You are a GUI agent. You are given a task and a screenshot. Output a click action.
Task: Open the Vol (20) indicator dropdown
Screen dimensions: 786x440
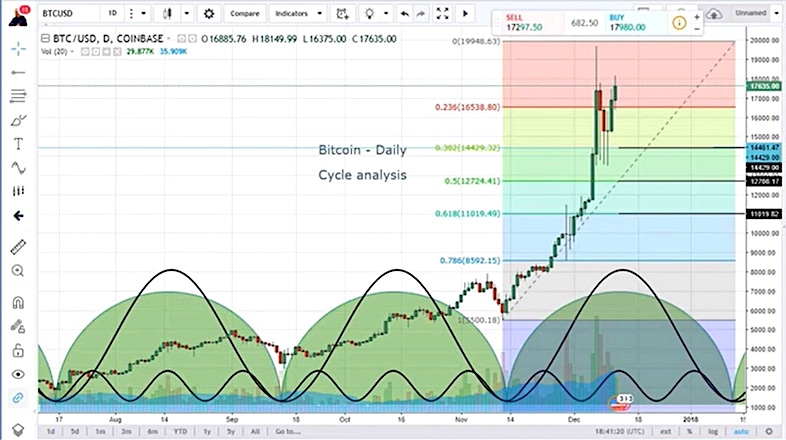[x=73, y=52]
